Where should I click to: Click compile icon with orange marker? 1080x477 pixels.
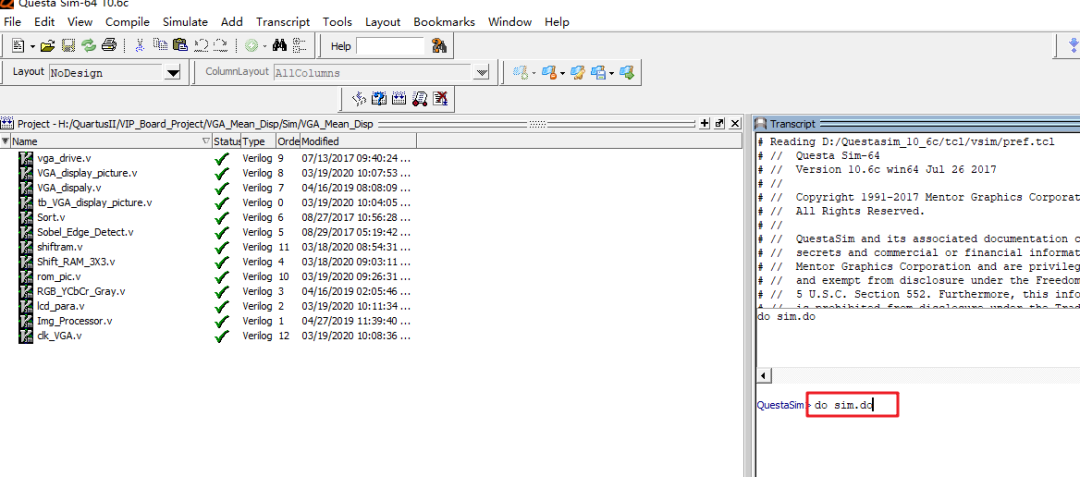[549, 72]
